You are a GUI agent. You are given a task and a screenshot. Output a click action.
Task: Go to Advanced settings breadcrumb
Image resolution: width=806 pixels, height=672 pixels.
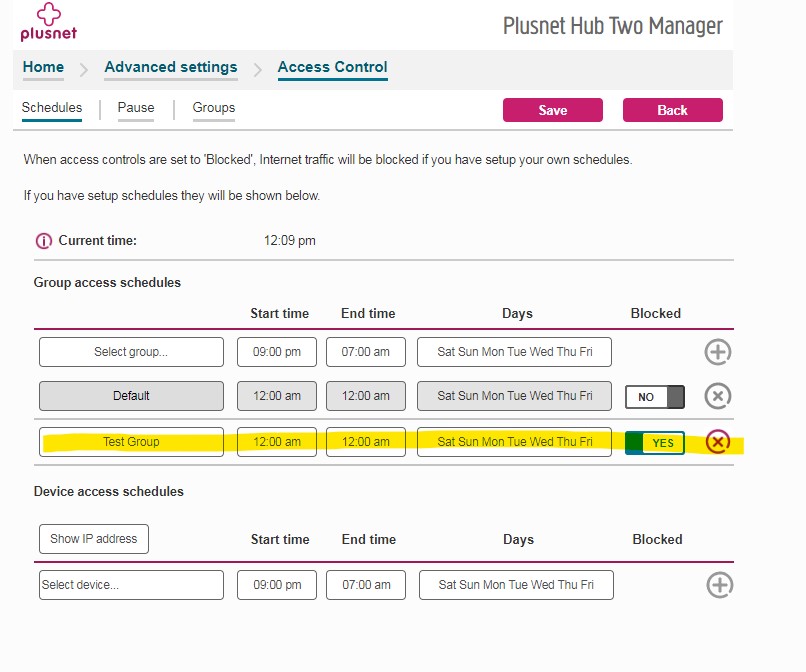tap(171, 68)
